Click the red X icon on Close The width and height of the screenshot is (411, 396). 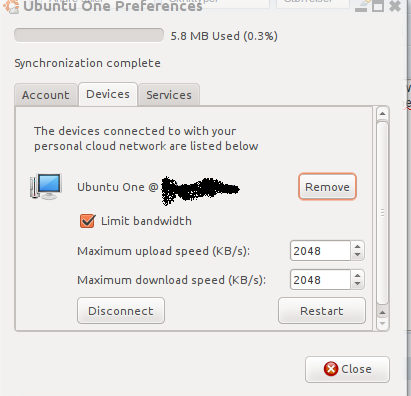331,369
